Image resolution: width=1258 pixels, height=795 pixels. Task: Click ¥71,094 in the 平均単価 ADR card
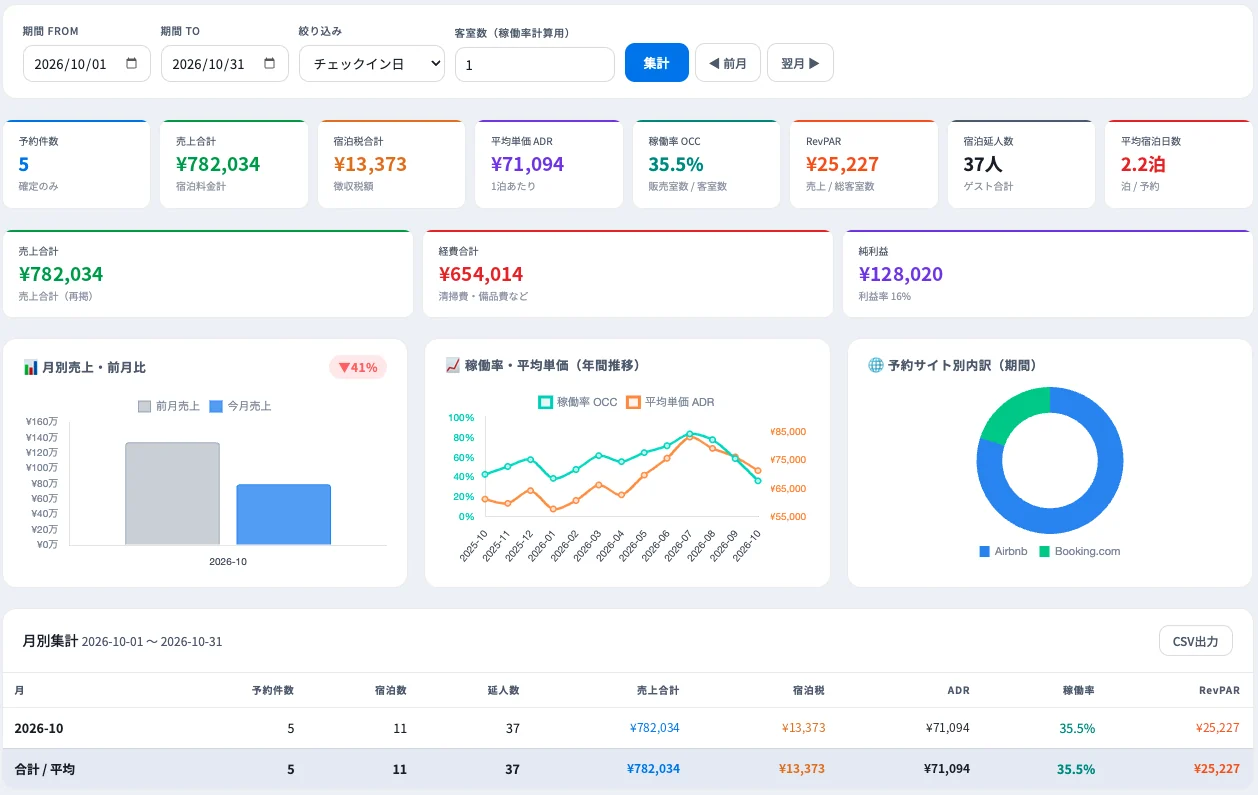click(x=528, y=164)
